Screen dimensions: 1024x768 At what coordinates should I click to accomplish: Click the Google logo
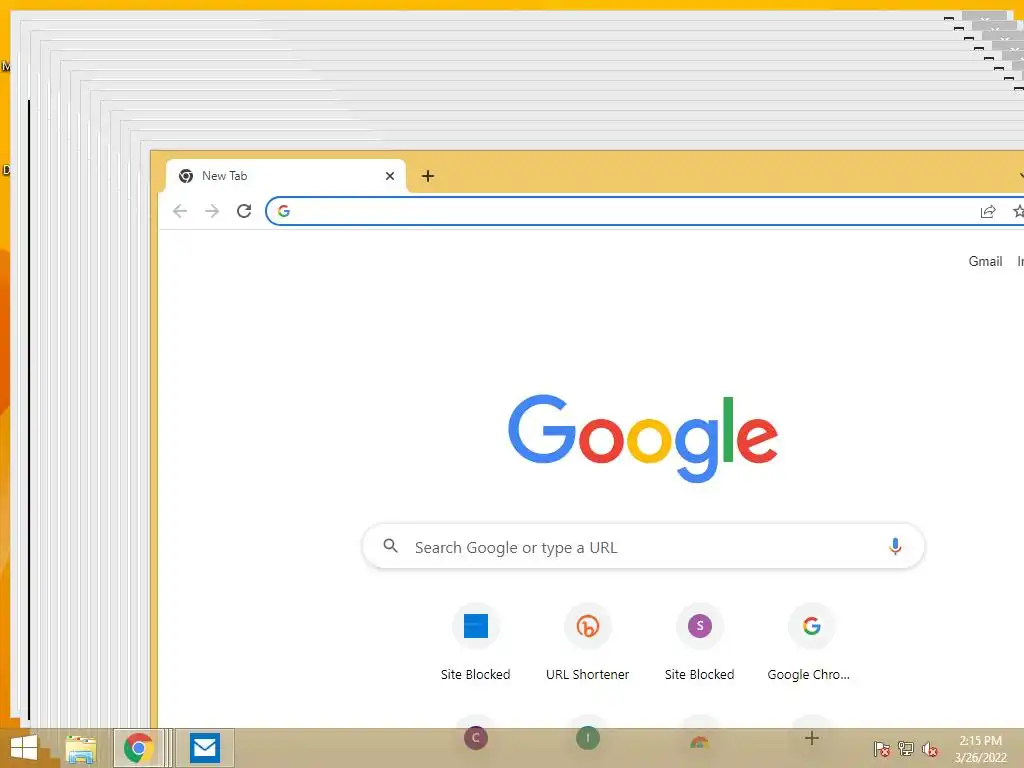click(x=643, y=437)
